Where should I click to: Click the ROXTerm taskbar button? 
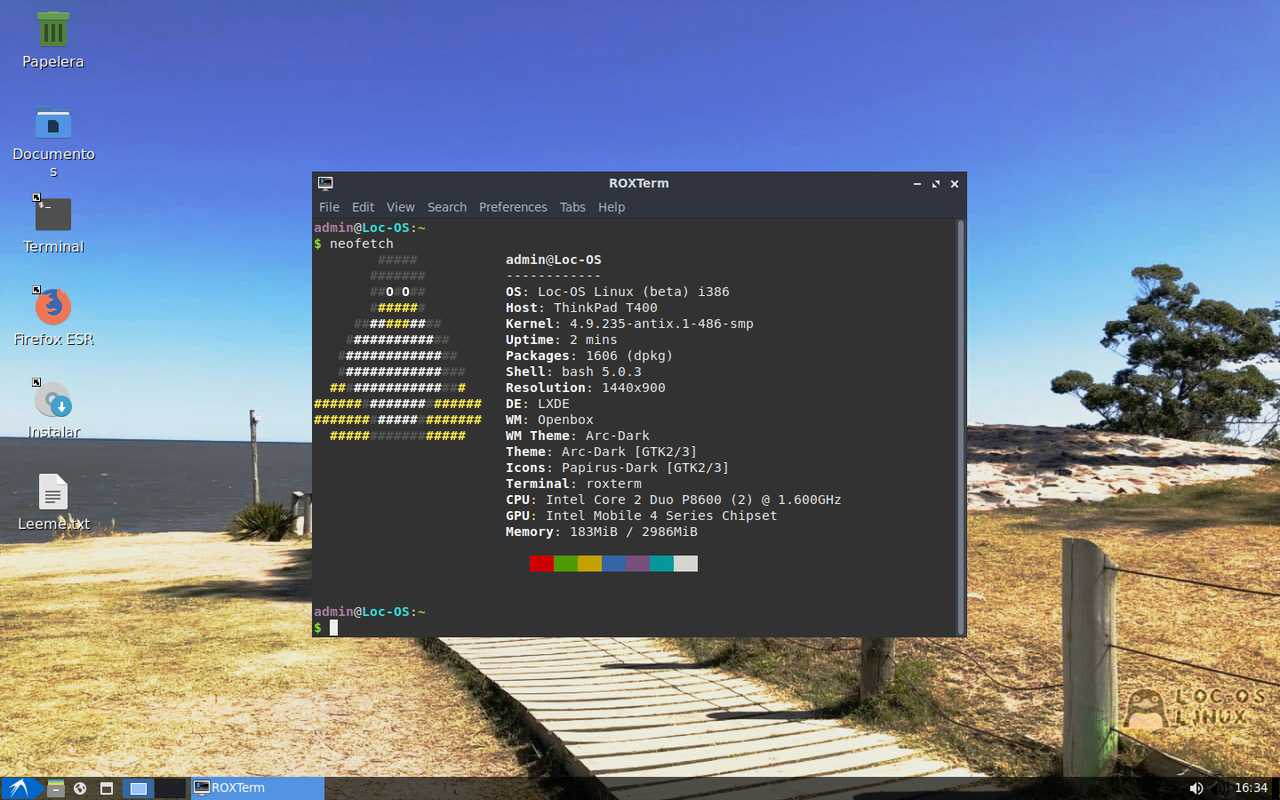click(x=257, y=788)
